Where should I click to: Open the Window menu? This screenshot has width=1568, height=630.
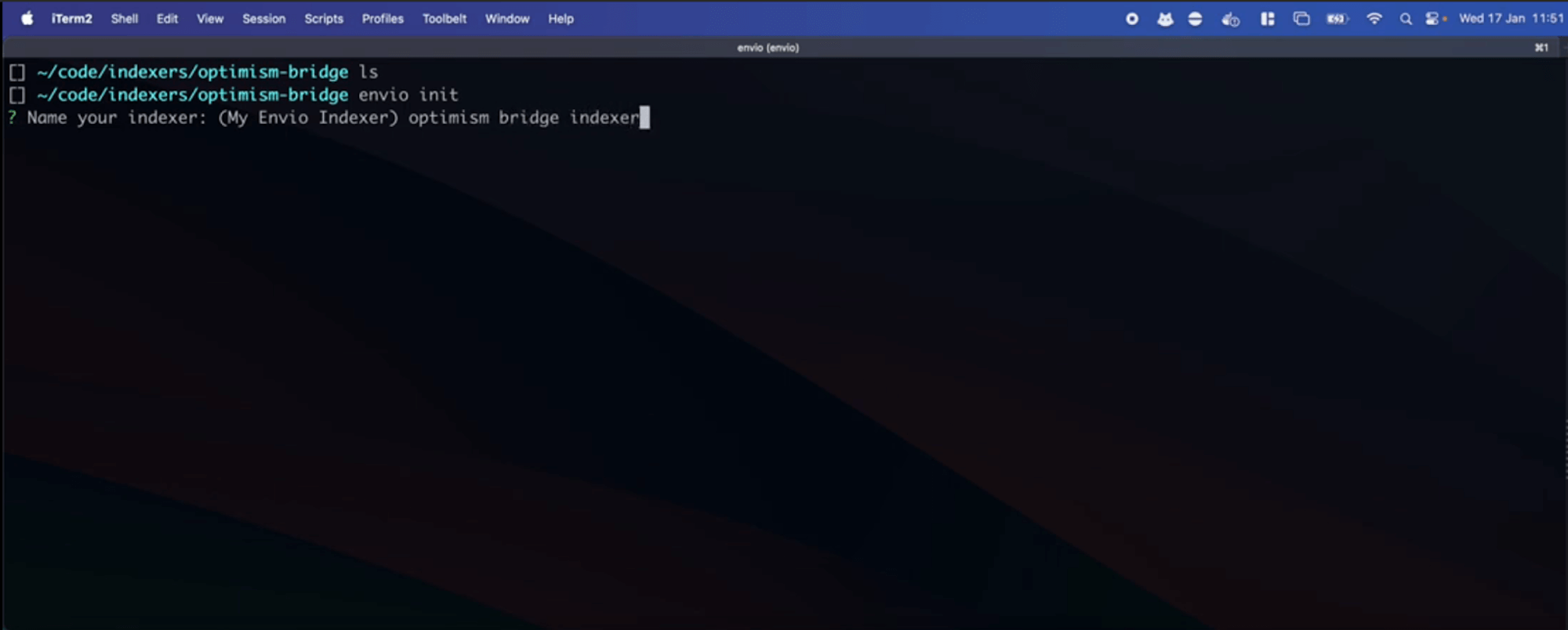pyautogui.click(x=507, y=18)
